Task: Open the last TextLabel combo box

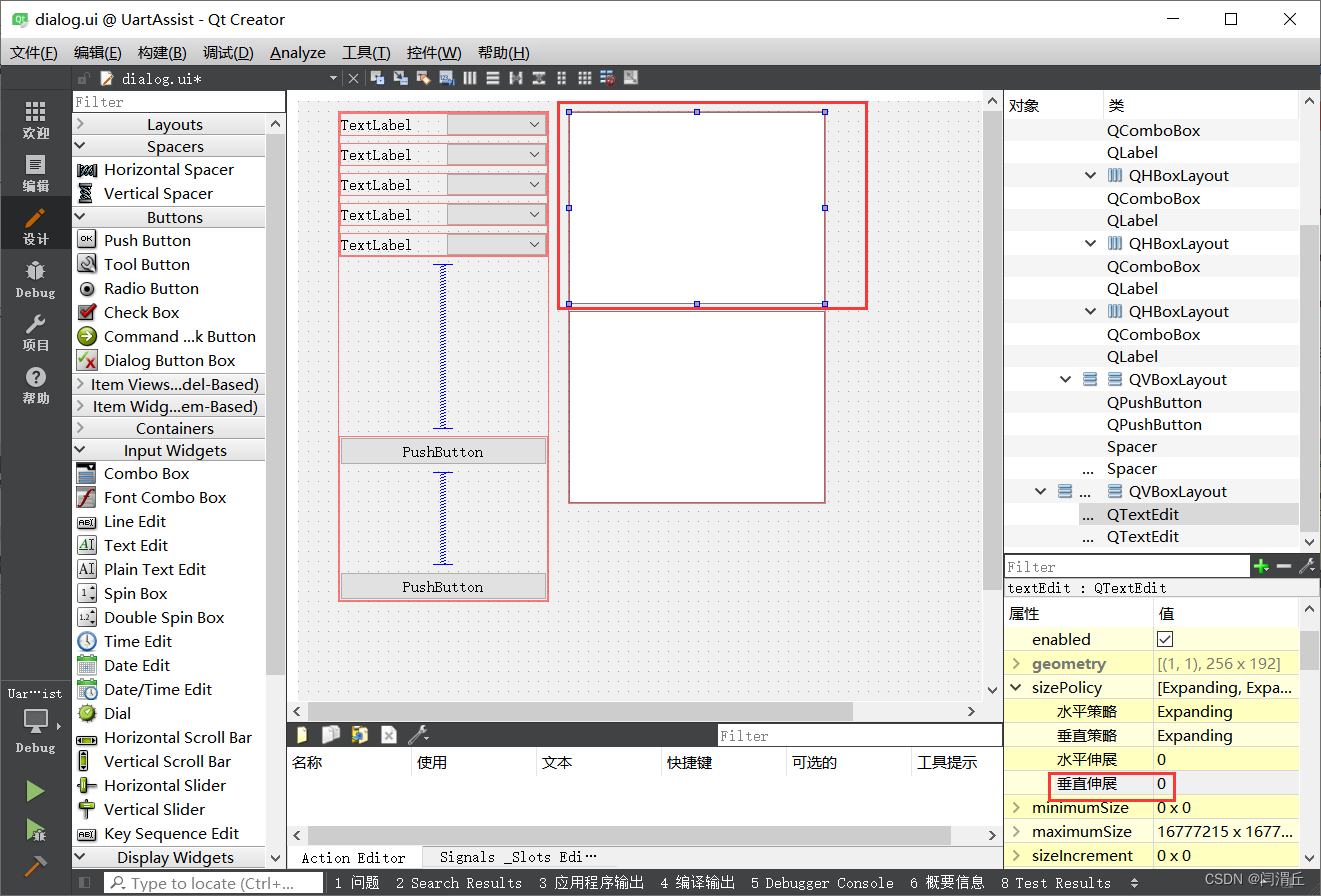Action: click(496, 245)
